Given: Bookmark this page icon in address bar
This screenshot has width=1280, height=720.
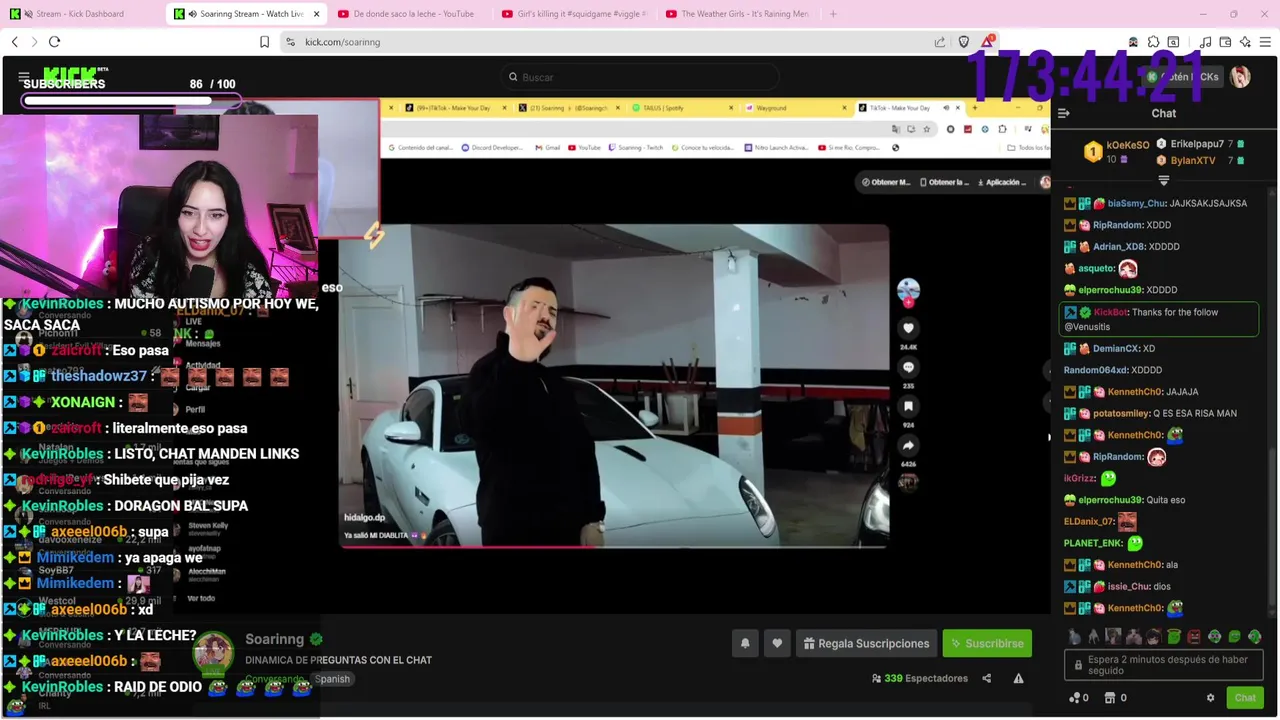Looking at the screenshot, I should click(x=264, y=42).
